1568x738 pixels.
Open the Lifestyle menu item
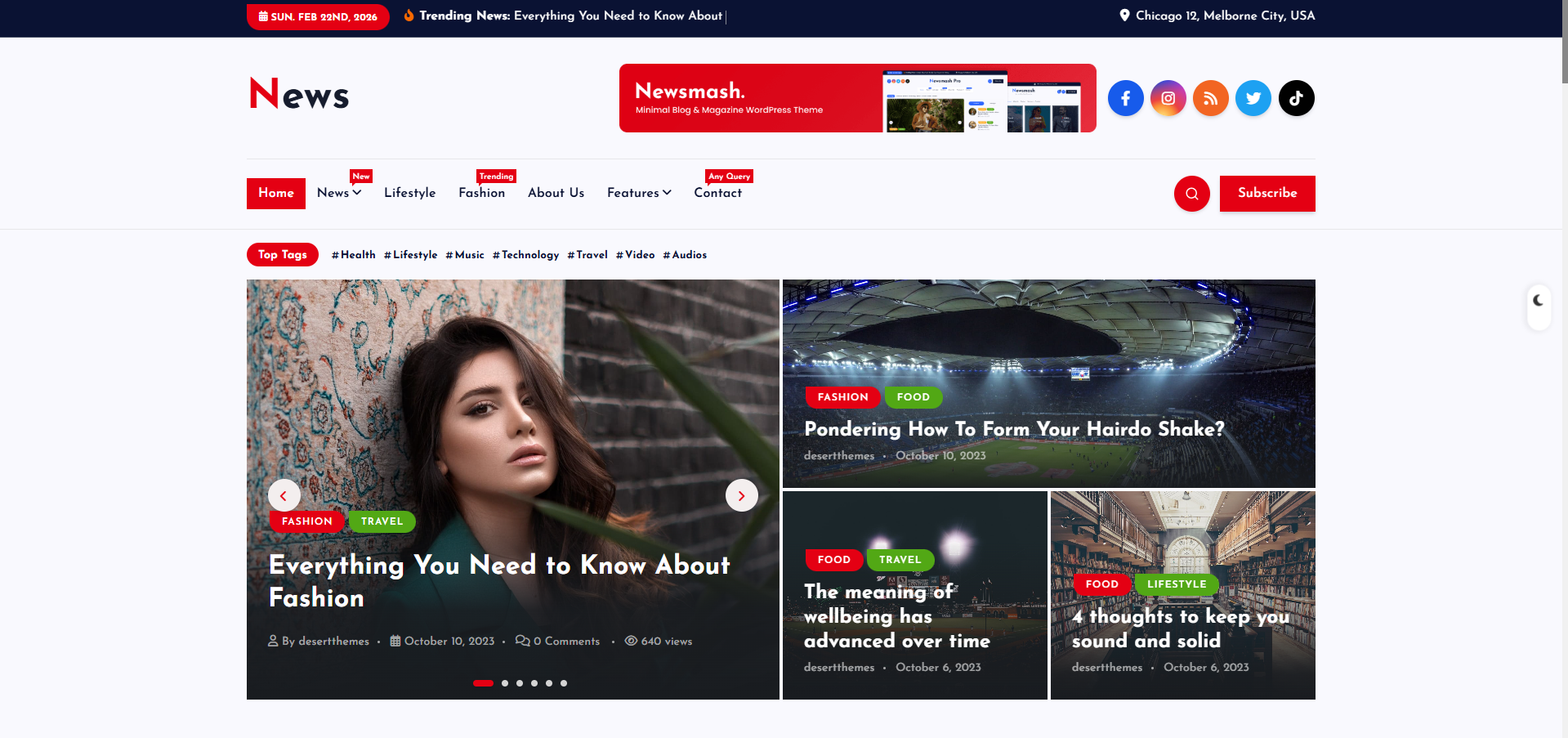[409, 193]
